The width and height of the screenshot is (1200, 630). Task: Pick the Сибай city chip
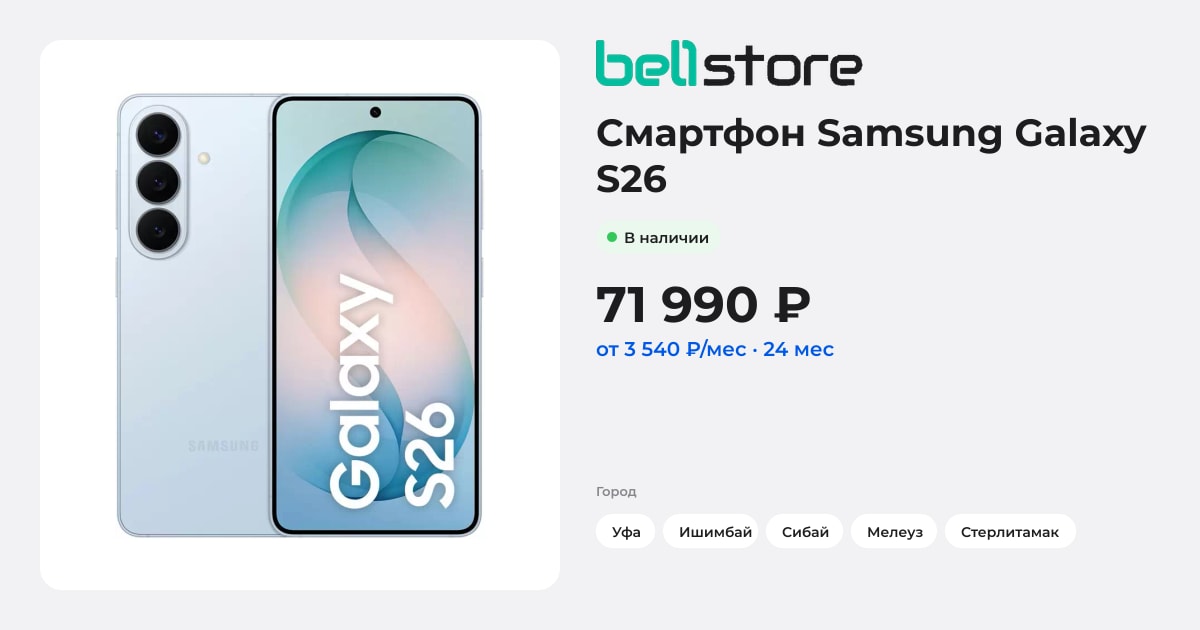(x=805, y=531)
